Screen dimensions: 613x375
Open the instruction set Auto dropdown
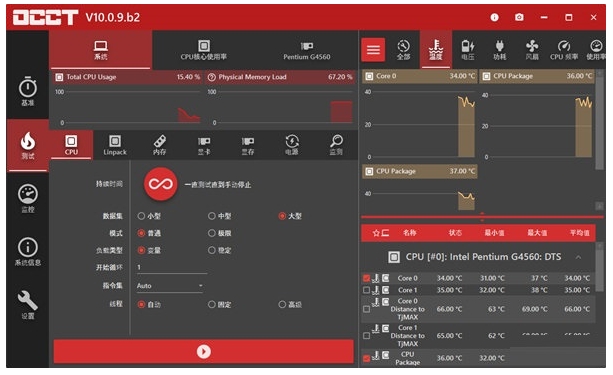[x=169, y=286]
